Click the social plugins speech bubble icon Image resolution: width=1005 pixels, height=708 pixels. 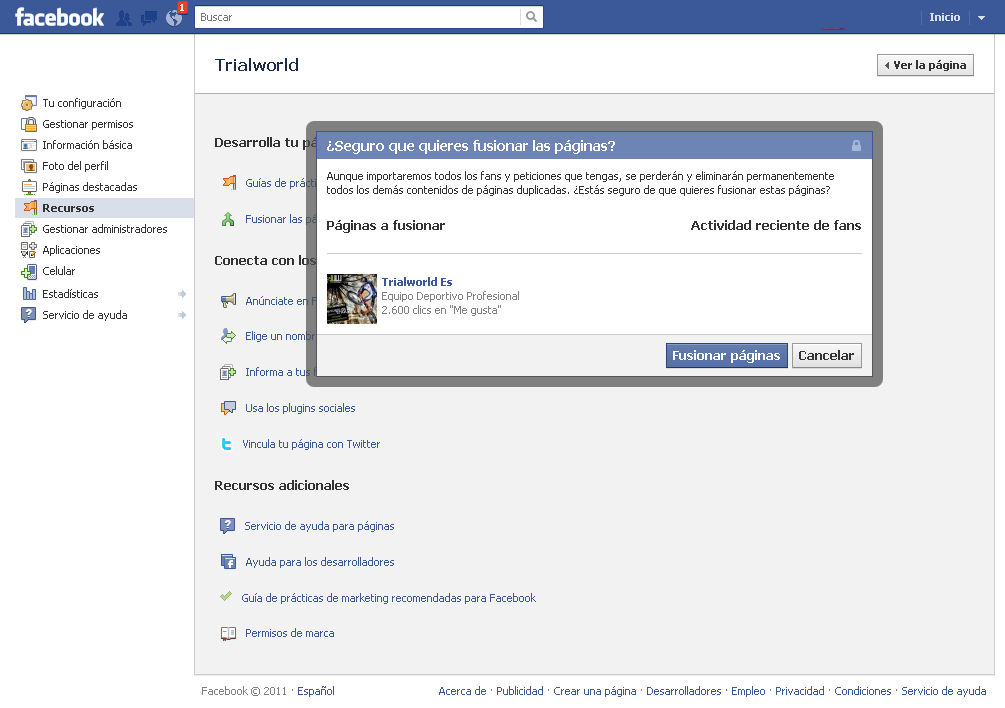(x=228, y=408)
